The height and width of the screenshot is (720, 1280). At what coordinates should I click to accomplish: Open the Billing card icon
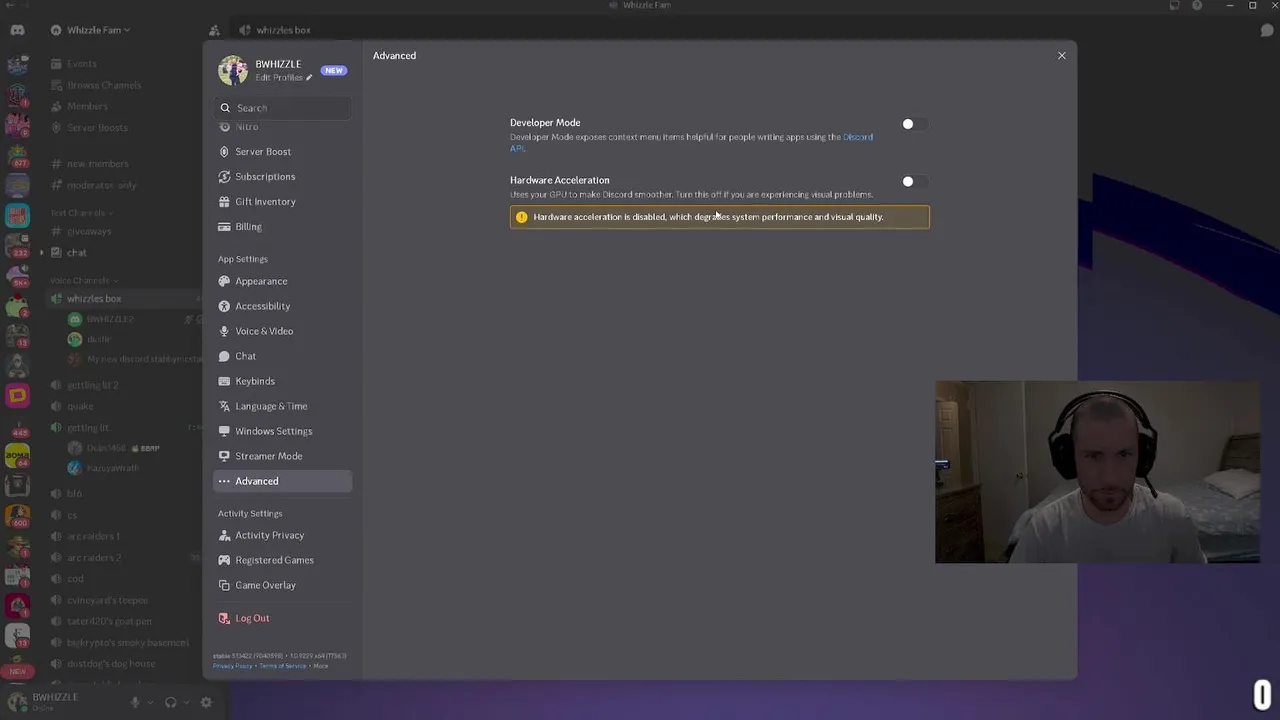coord(224,227)
